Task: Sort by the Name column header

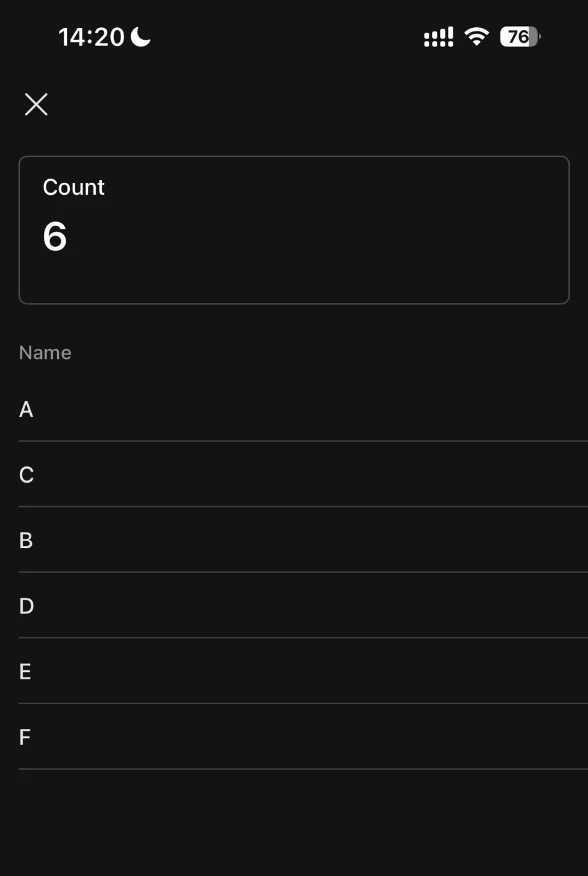Action: click(x=45, y=353)
